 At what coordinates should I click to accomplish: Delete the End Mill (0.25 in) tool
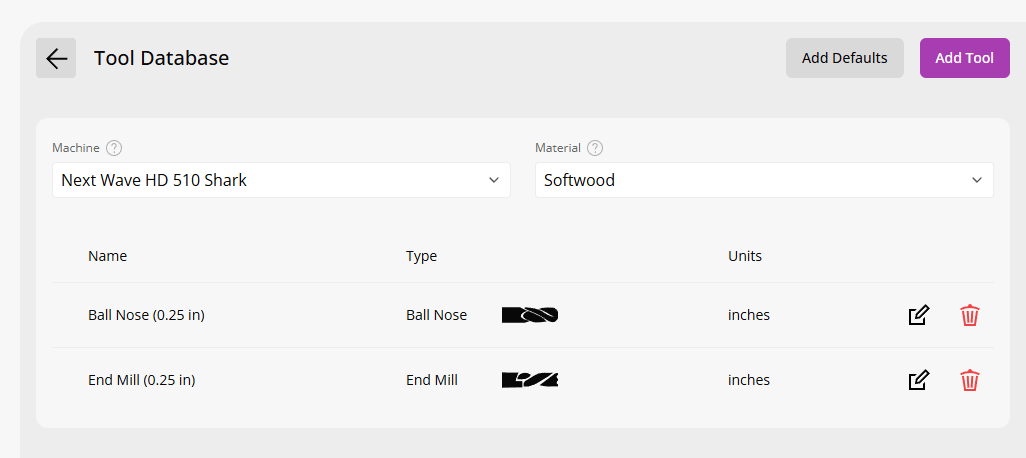[970, 379]
